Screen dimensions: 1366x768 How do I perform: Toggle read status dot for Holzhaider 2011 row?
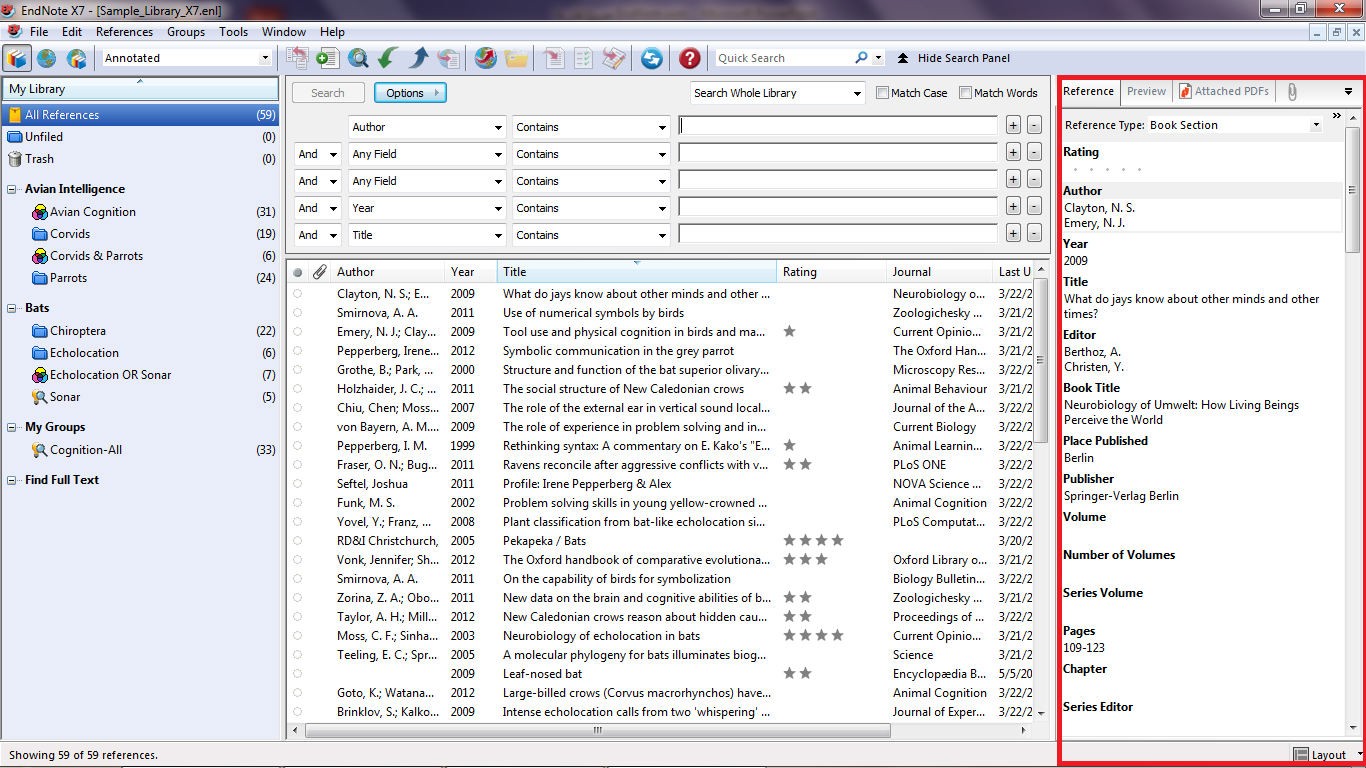point(297,389)
